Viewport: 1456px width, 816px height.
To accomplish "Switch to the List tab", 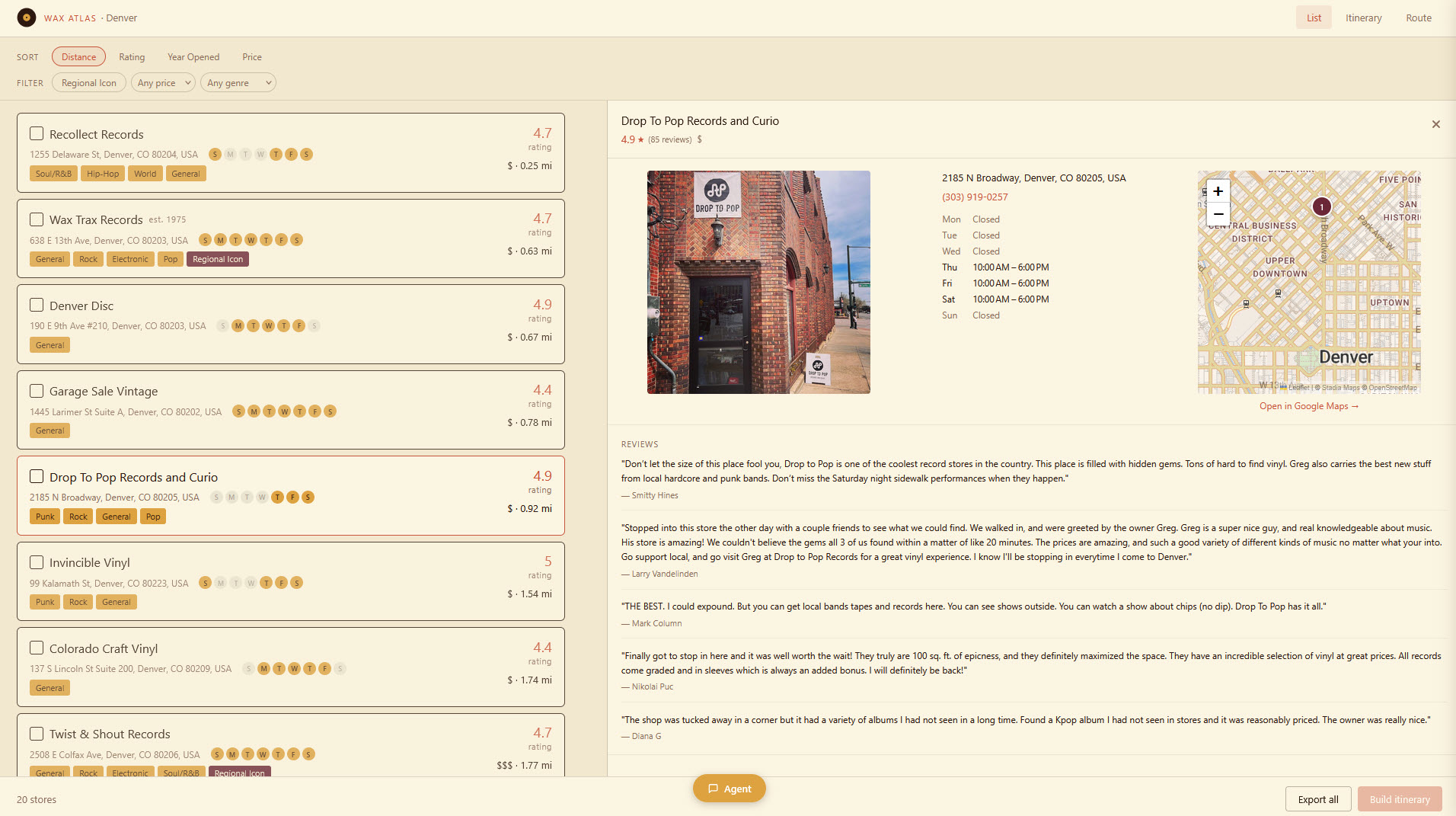I will tap(1314, 18).
